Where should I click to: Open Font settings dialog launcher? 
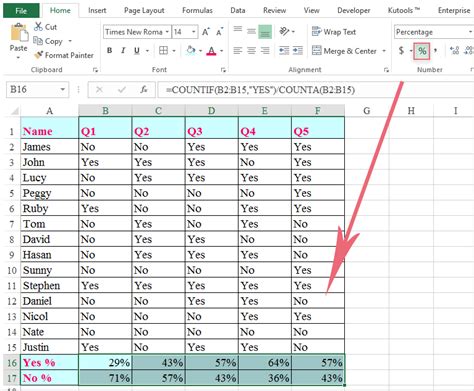click(x=223, y=70)
